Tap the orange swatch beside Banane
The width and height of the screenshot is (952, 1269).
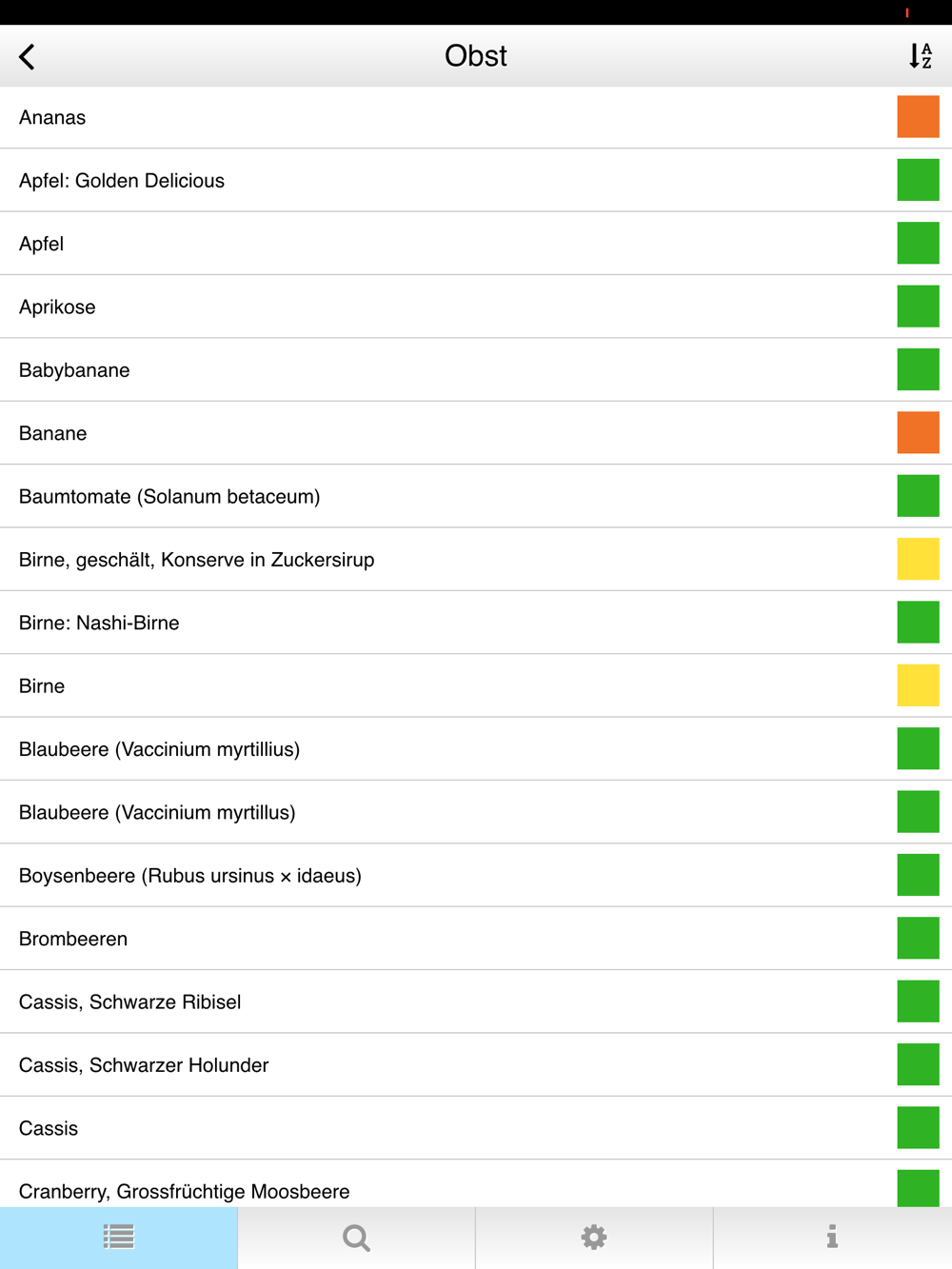click(x=918, y=433)
